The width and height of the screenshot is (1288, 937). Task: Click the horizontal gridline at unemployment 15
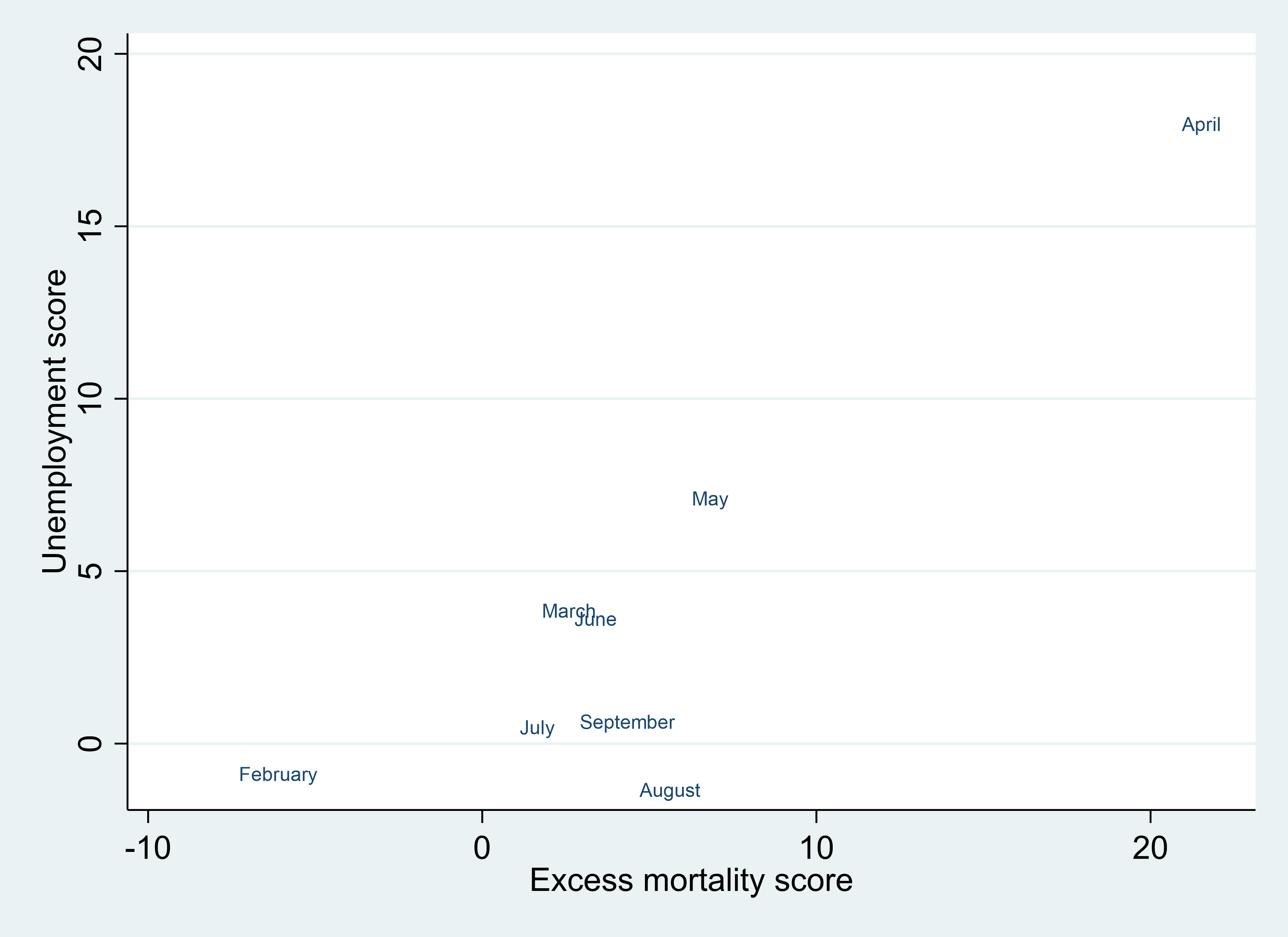click(682, 226)
